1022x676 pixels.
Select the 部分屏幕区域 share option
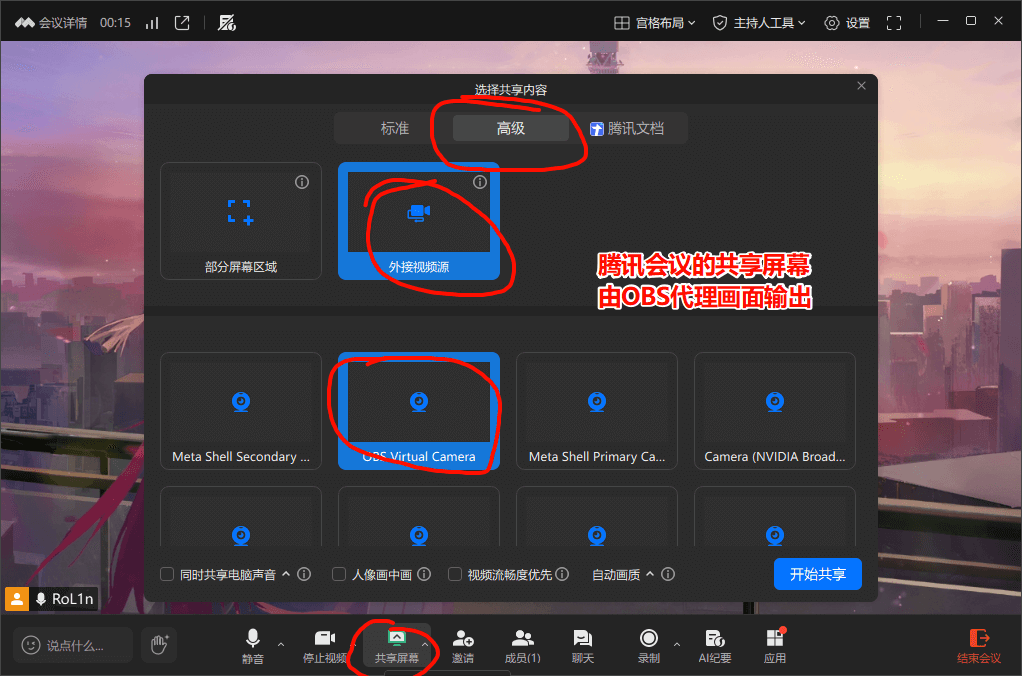[241, 221]
